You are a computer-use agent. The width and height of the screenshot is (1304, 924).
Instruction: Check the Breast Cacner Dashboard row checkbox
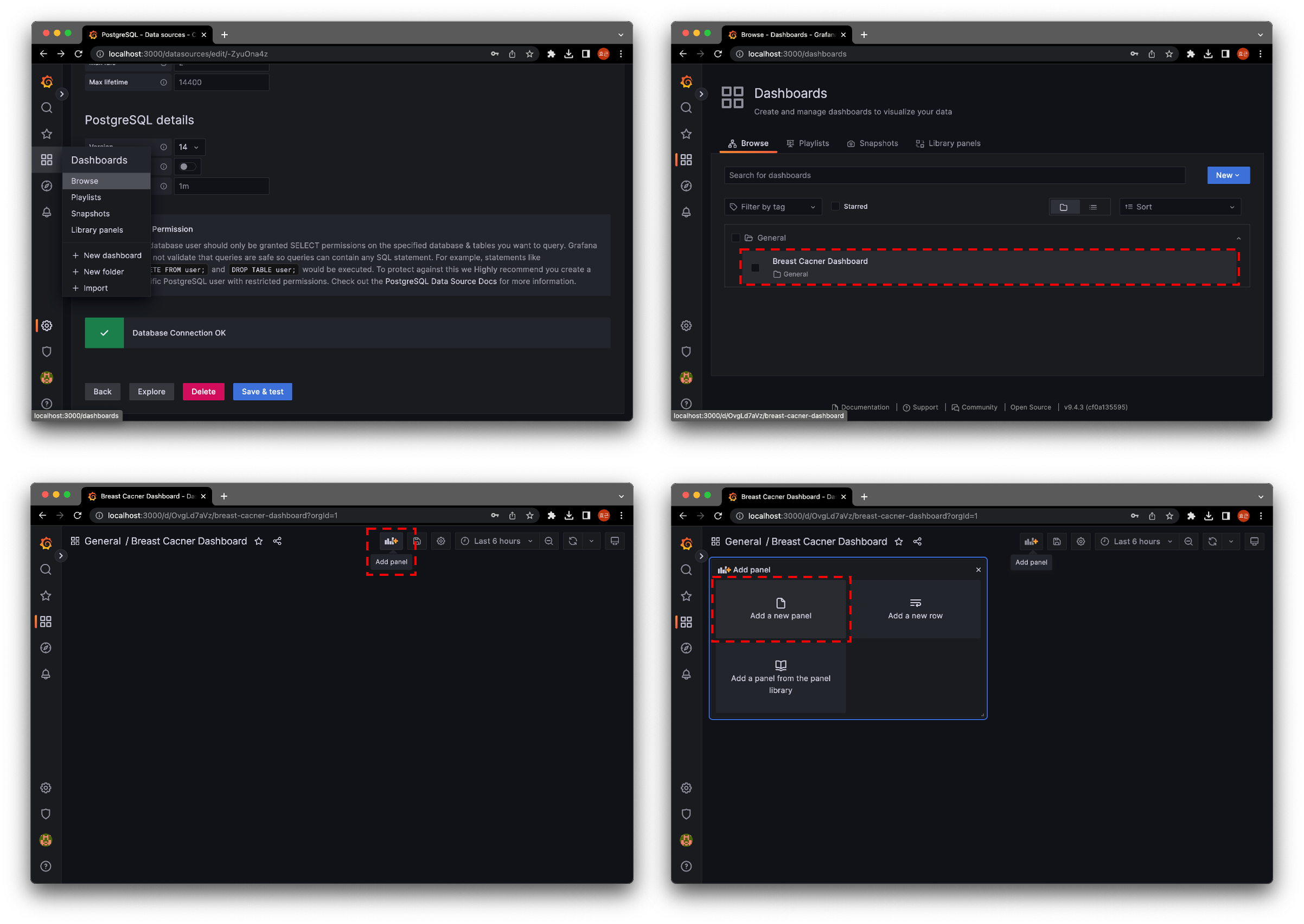(x=756, y=267)
